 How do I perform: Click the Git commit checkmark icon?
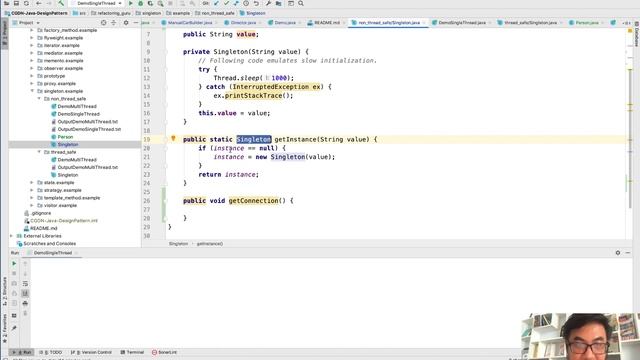226,3
